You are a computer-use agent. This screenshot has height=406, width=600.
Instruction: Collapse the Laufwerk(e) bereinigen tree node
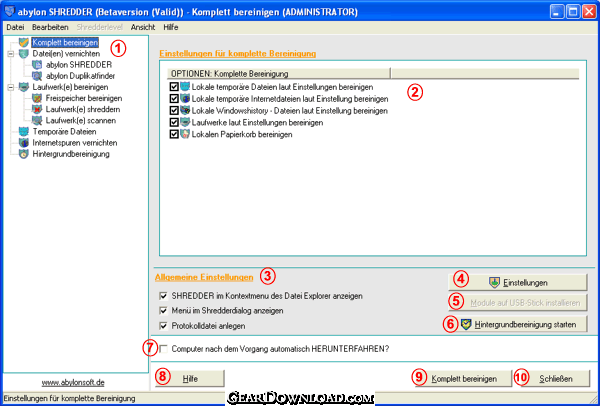click(x=11, y=87)
